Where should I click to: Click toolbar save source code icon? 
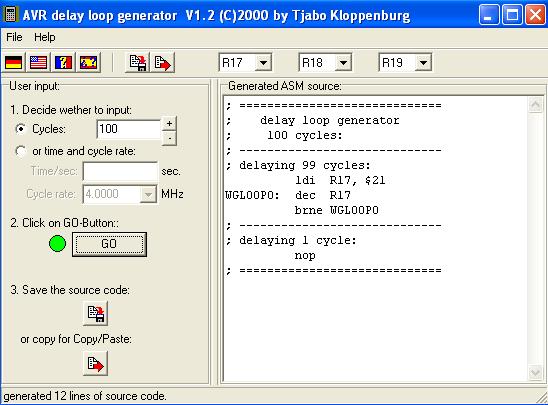click(138, 63)
